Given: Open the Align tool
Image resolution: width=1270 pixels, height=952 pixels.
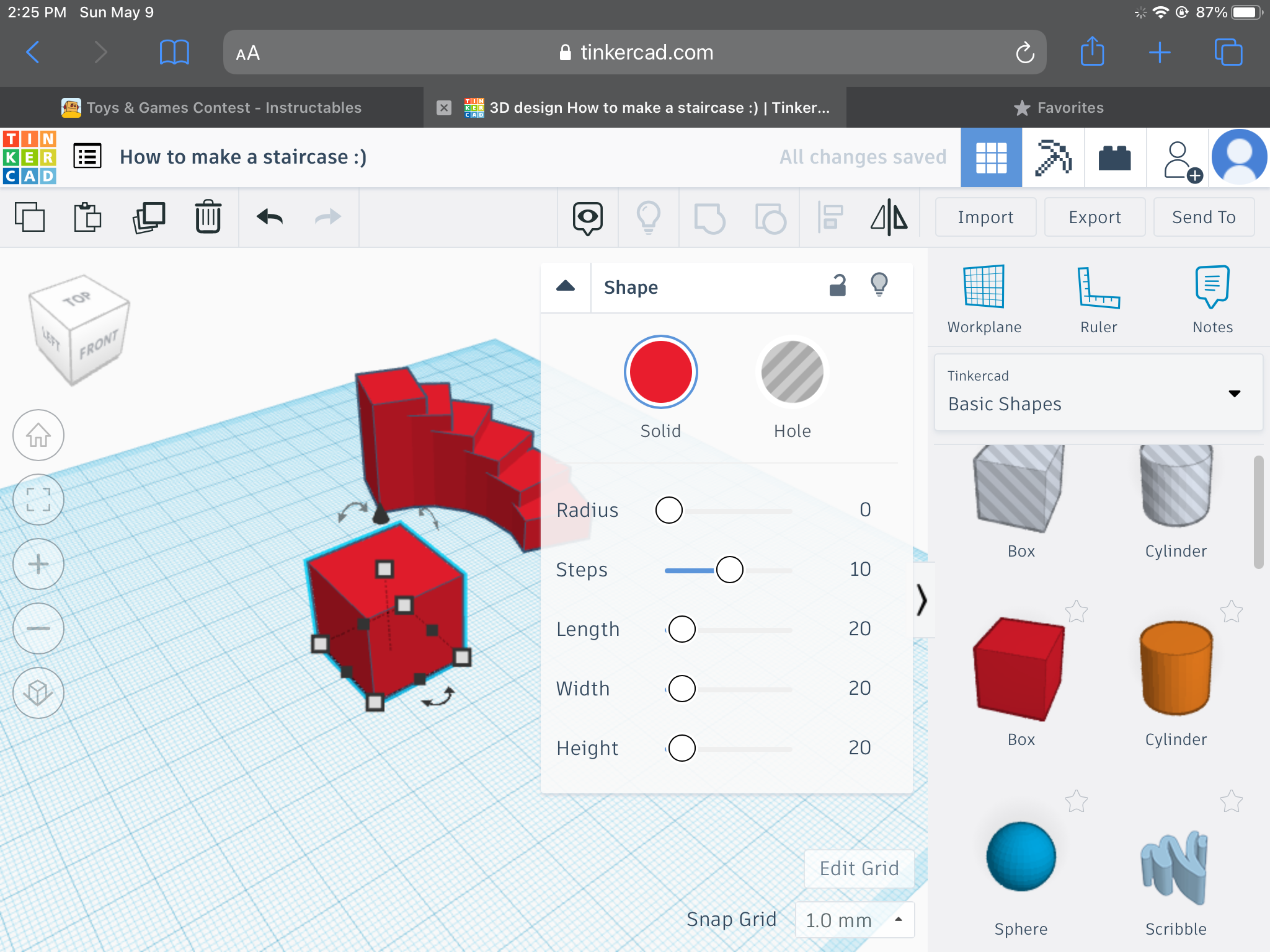Looking at the screenshot, I should tap(830, 218).
